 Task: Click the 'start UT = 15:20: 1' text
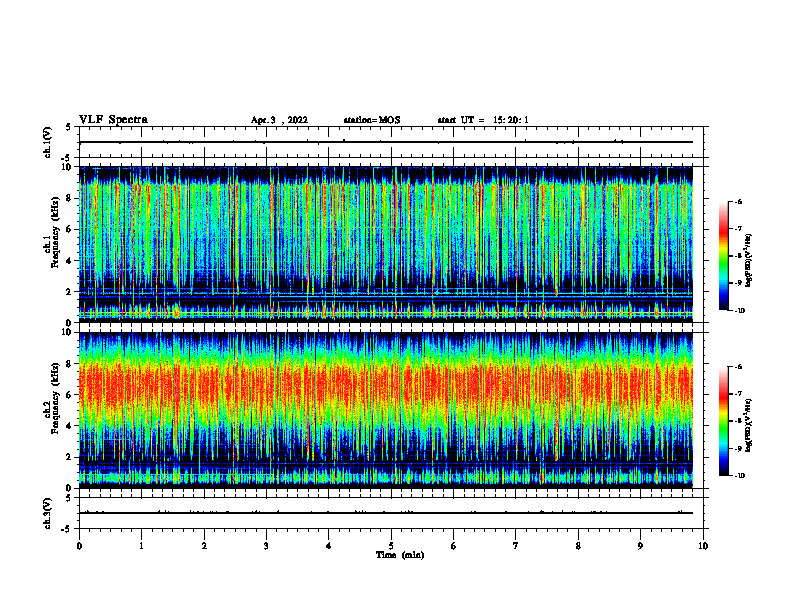coord(483,120)
